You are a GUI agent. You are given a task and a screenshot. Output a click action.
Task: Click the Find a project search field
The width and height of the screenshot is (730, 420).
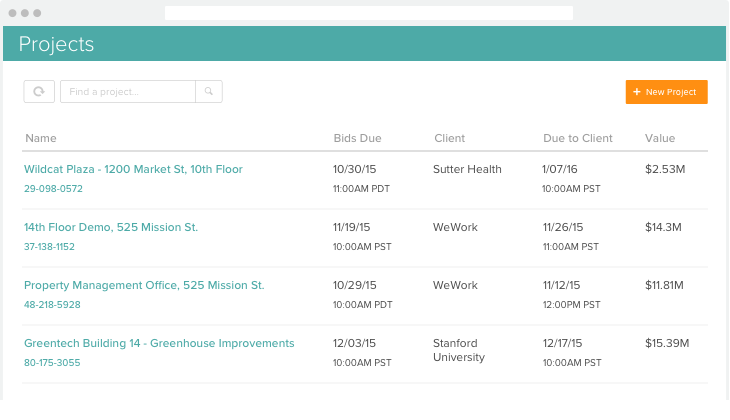(128, 91)
